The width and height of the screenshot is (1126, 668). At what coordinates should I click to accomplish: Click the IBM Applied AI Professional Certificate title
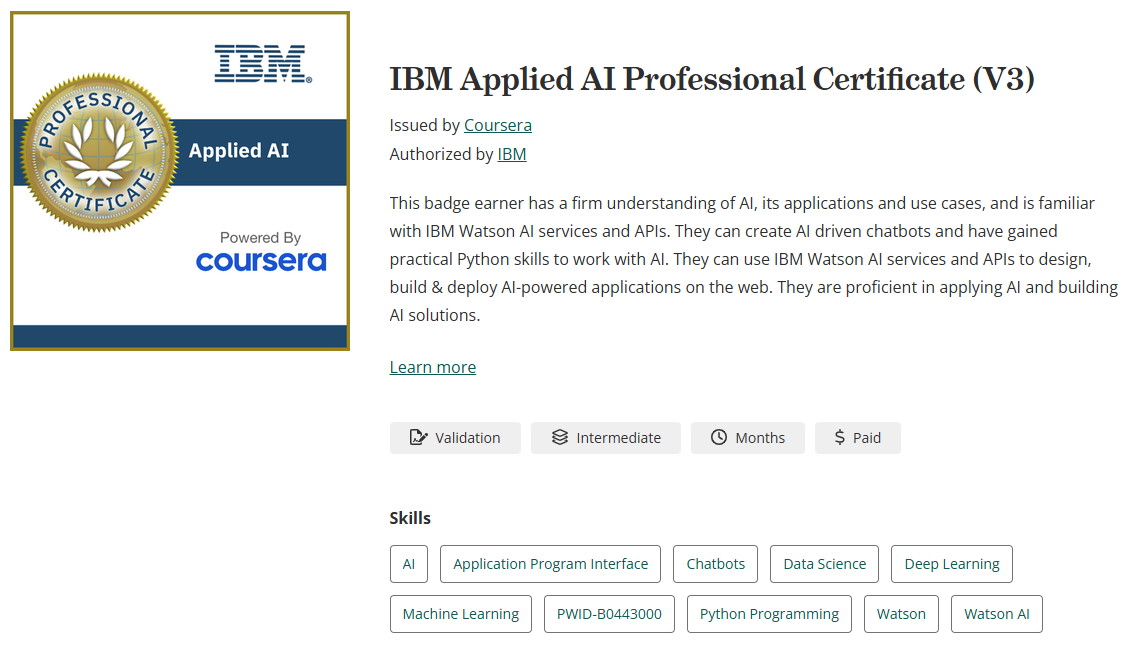click(x=712, y=79)
